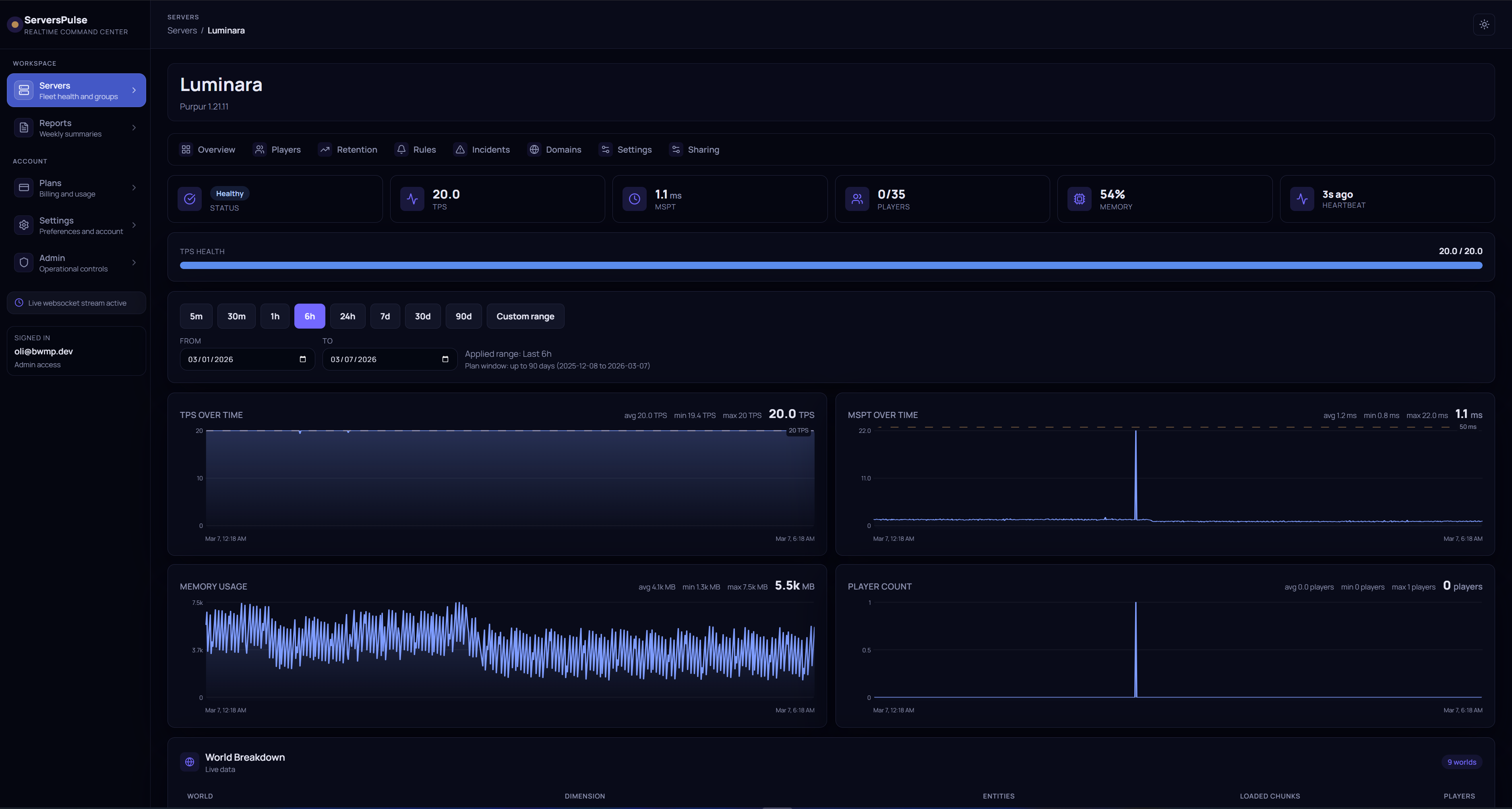The image size is (1512, 809).
Task: Switch to the 24h time range
Action: pos(347,317)
